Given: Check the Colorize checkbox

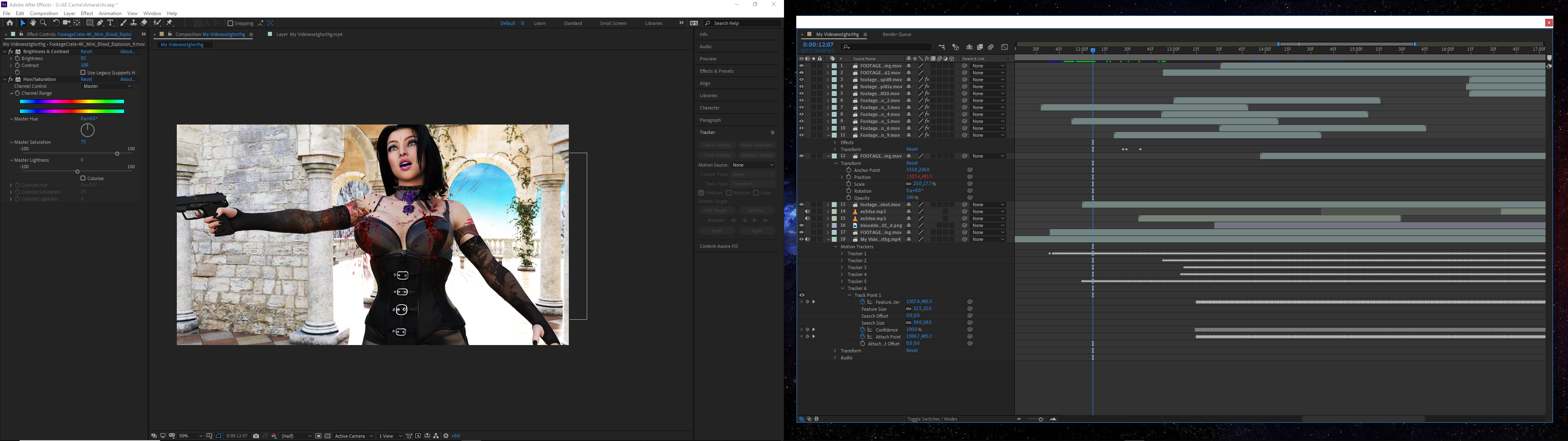Looking at the screenshot, I should click(83, 178).
